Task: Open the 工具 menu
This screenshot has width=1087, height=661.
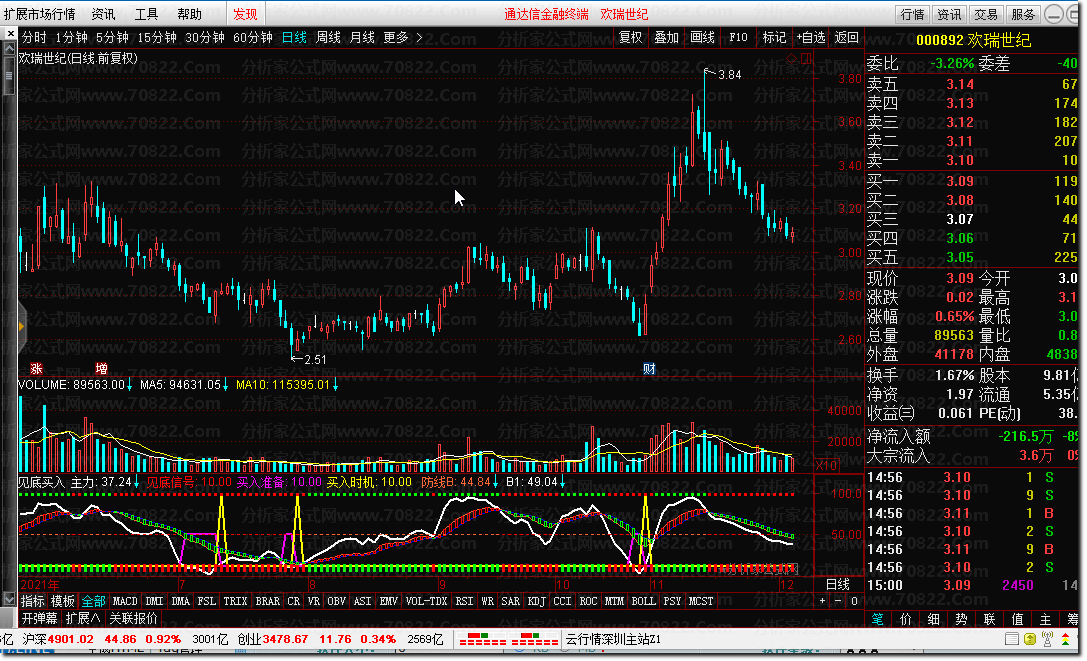Action: tap(146, 14)
